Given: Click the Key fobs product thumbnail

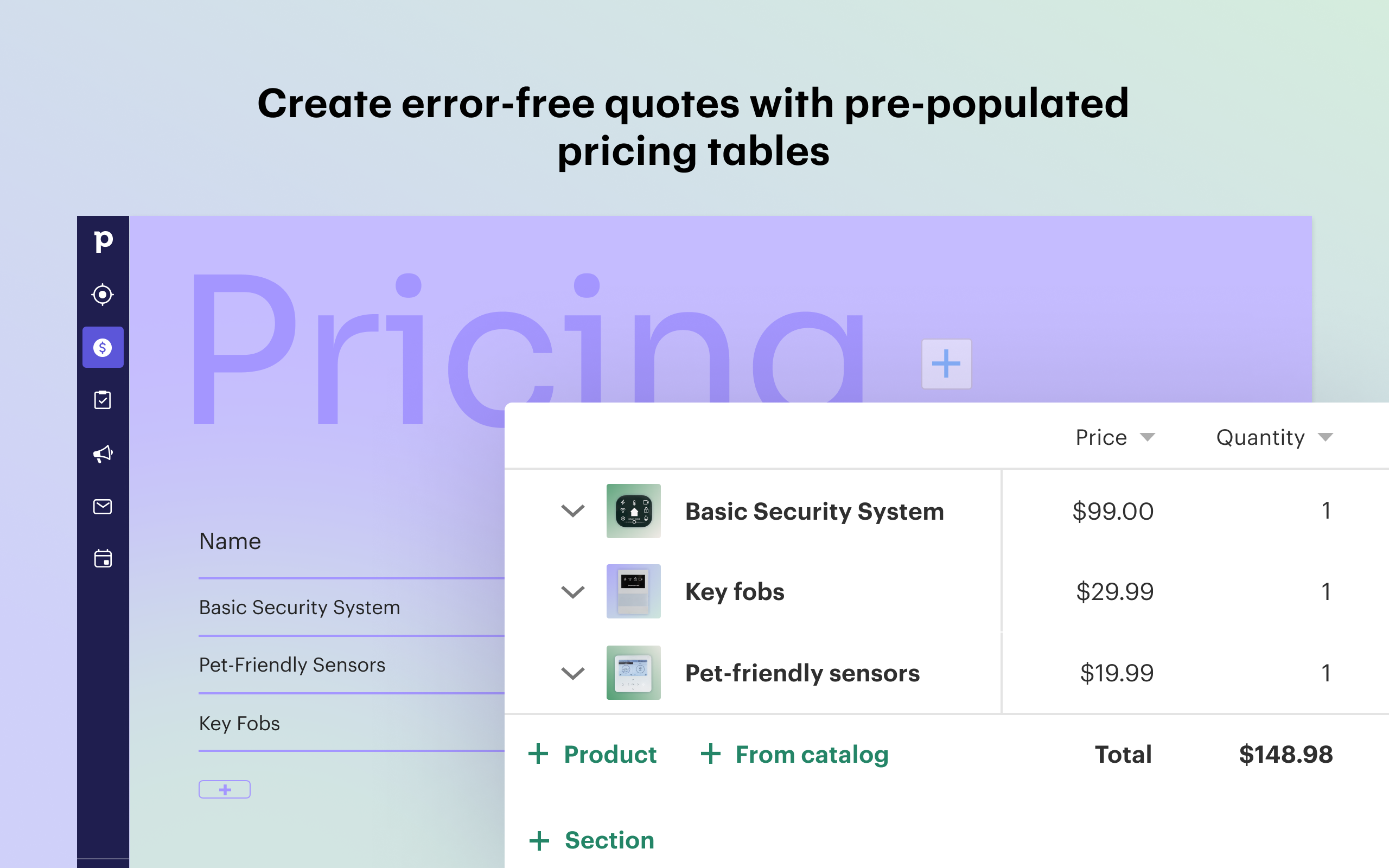Looking at the screenshot, I should (633, 591).
